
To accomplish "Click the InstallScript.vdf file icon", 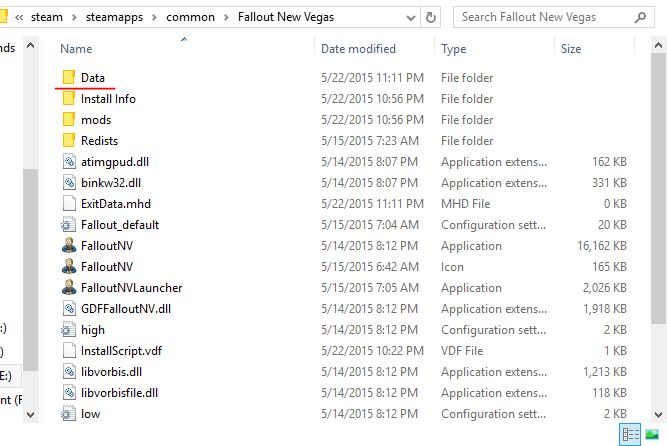I will click(68, 351).
